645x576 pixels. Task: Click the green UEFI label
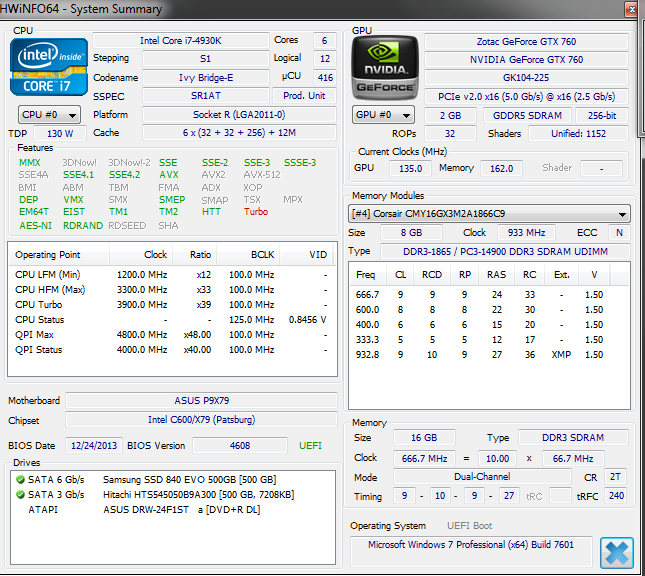pos(310,446)
